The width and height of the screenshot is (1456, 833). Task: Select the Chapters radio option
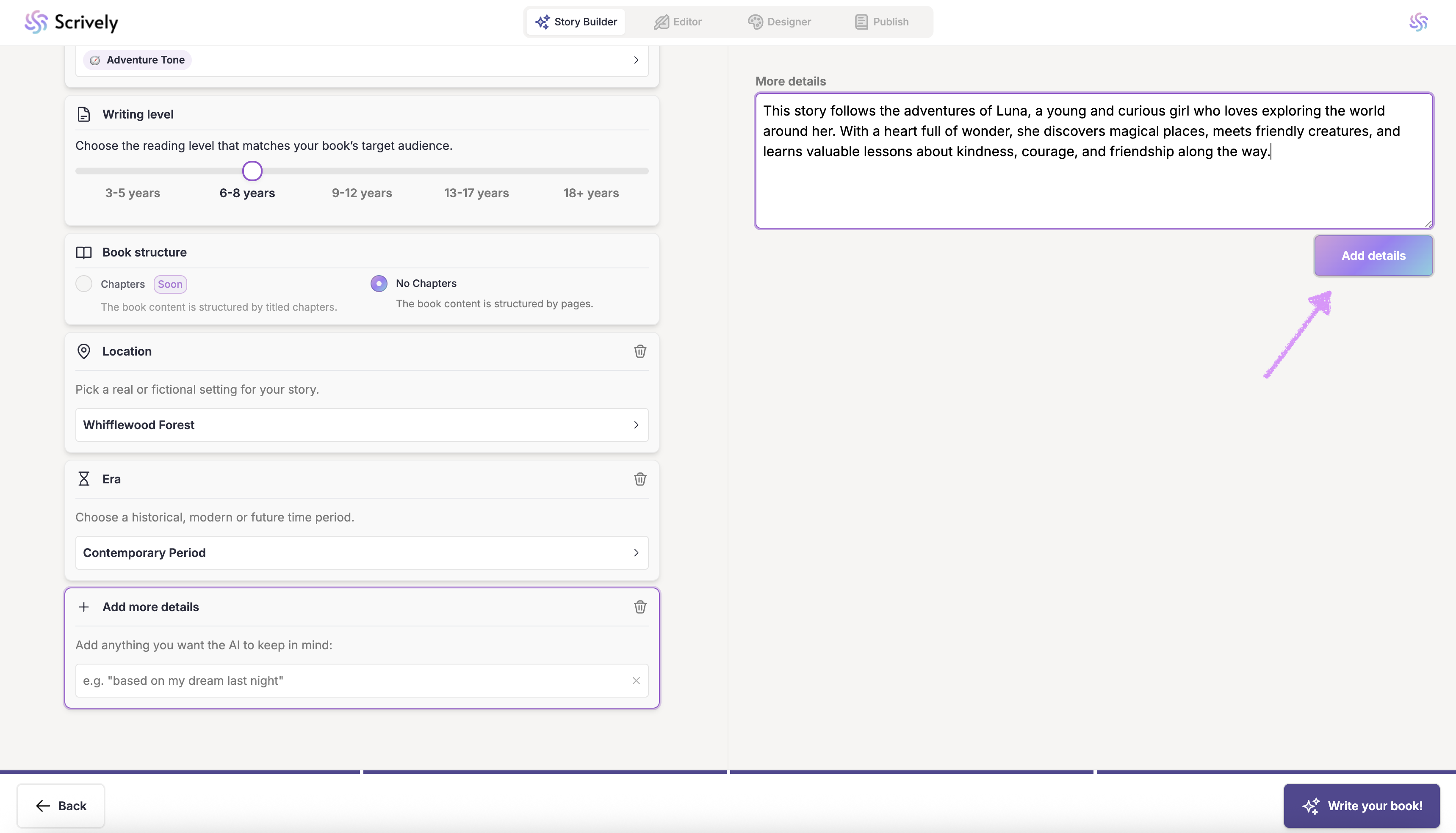(x=84, y=284)
